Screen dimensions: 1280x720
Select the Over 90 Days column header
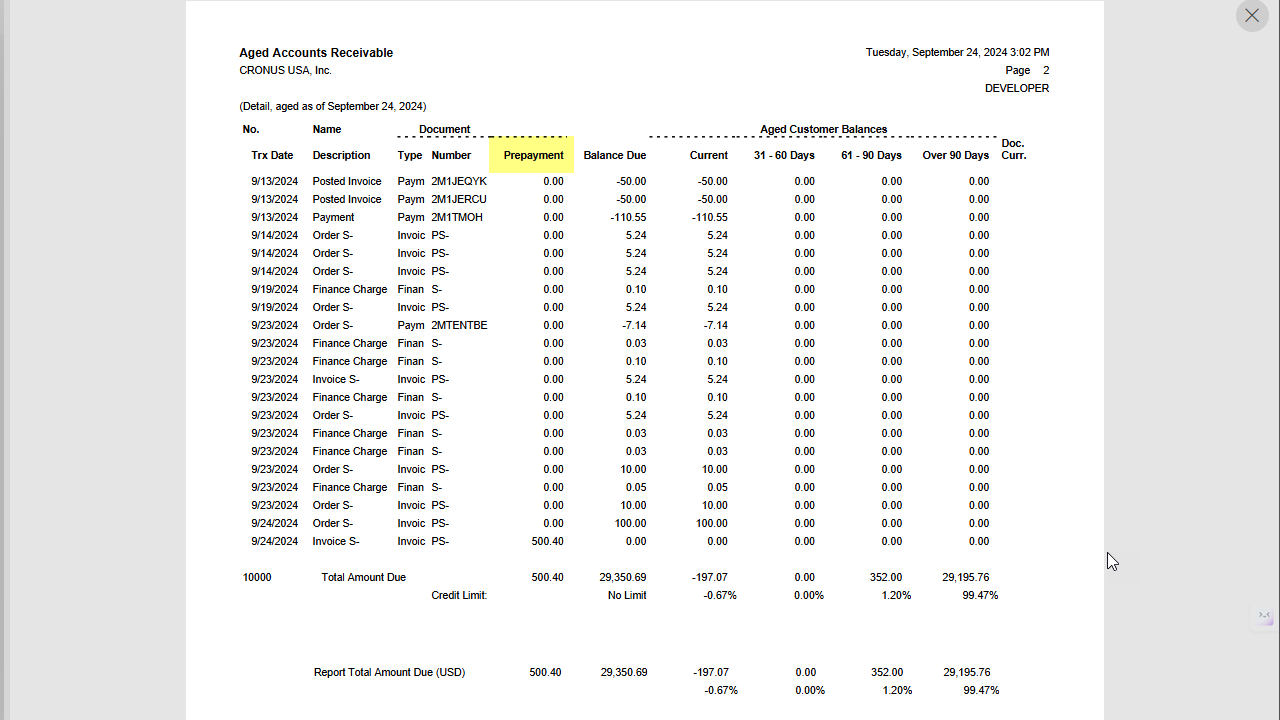pos(954,155)
